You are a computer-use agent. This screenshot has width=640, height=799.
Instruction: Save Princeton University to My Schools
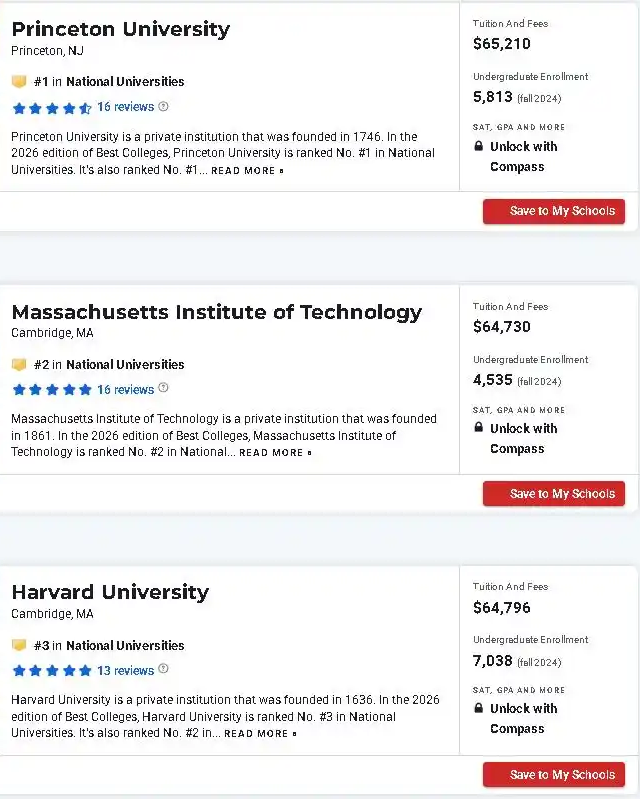554,212
